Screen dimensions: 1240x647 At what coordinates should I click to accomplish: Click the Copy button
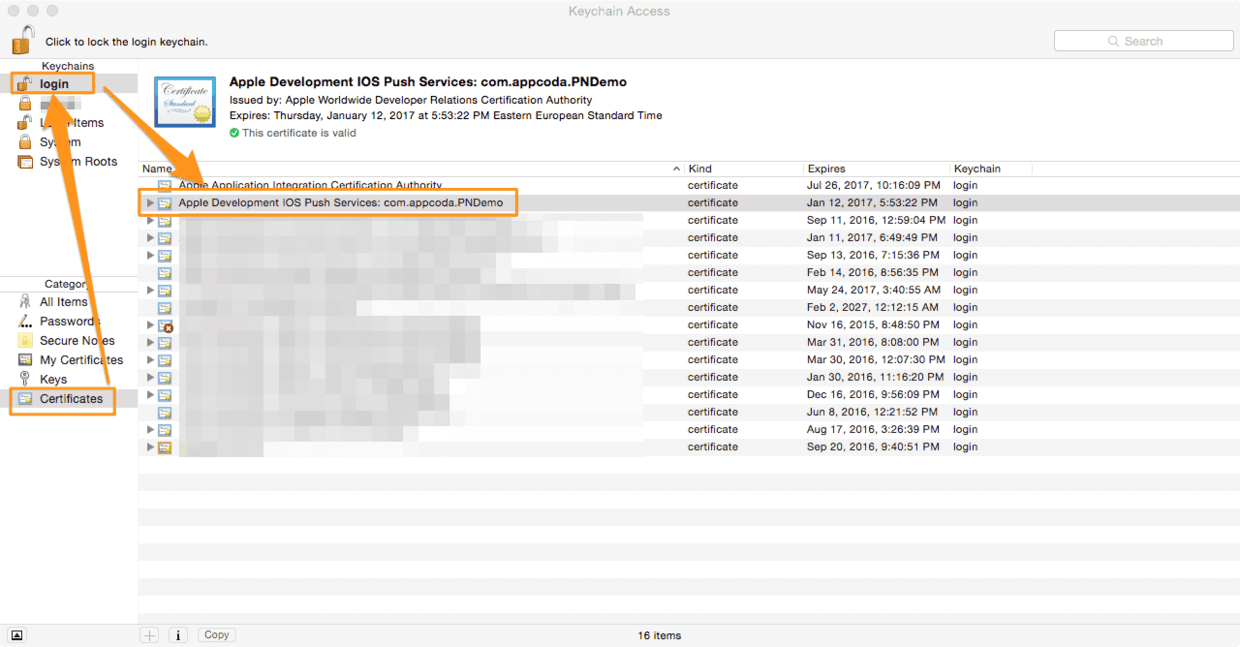216,635
